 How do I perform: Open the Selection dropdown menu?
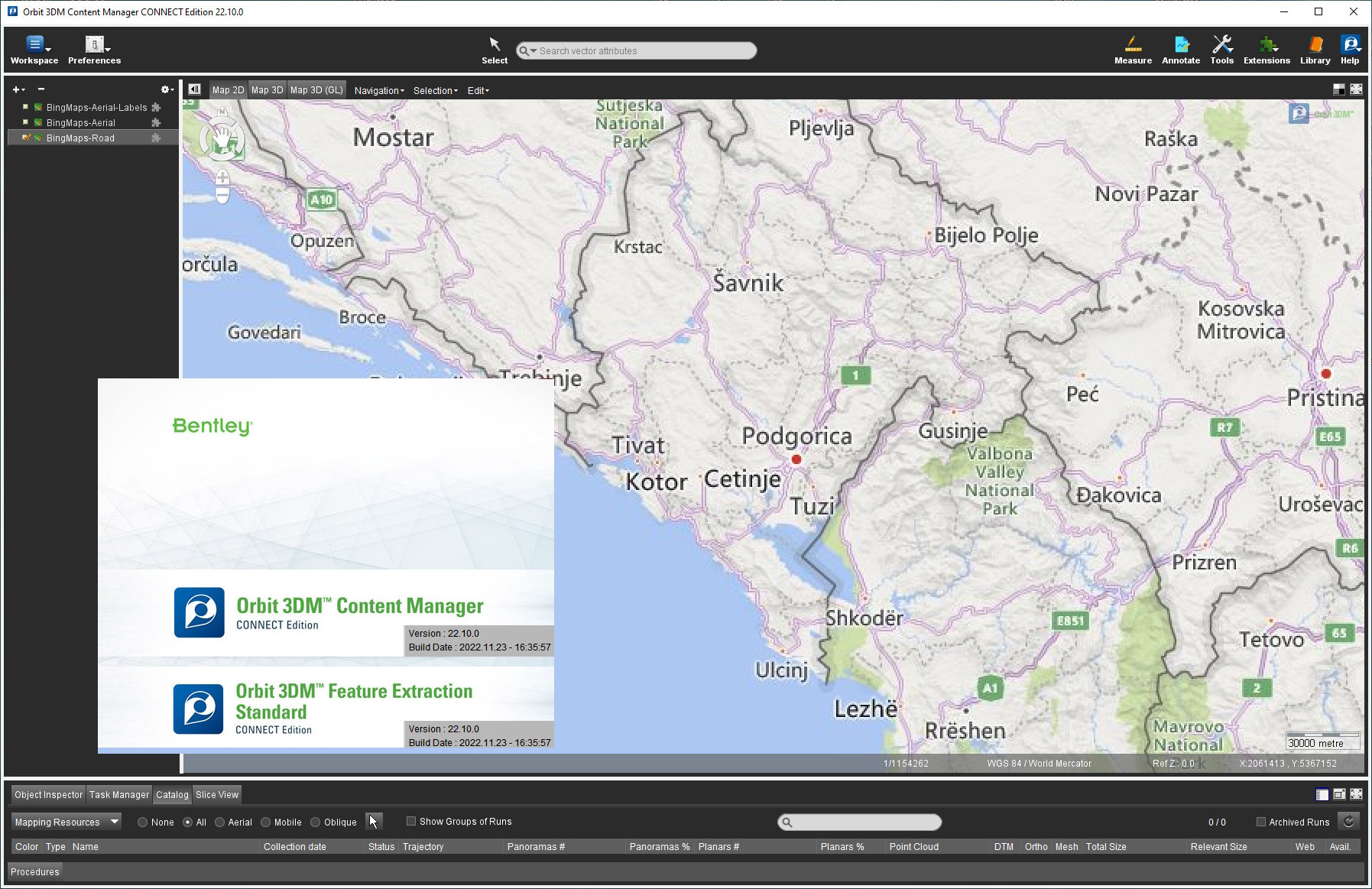(435, 90)
